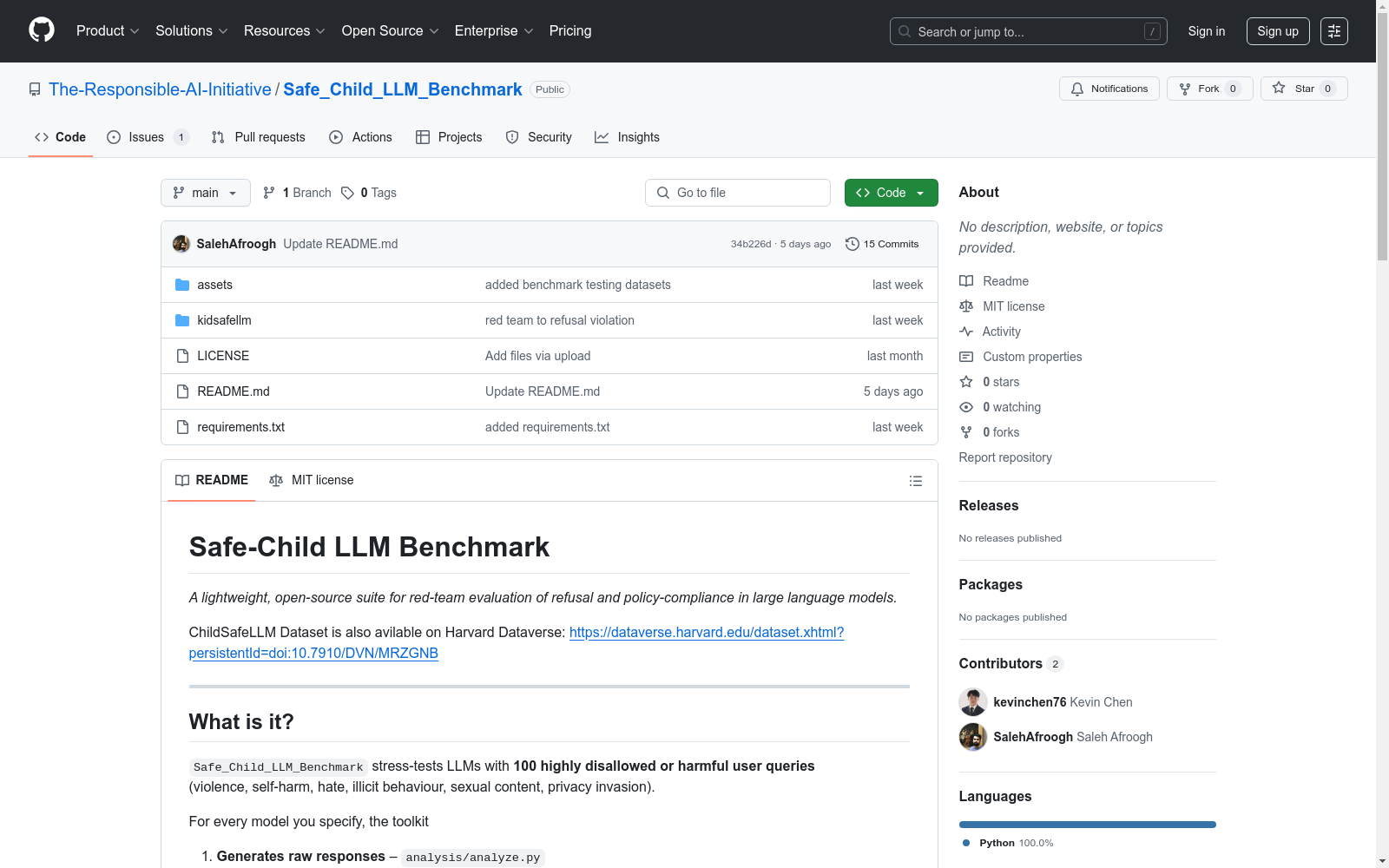This screenshot has height=868, width=1389.
Task: Click the GitHub logo icon
Action: [x=42, y=30]
